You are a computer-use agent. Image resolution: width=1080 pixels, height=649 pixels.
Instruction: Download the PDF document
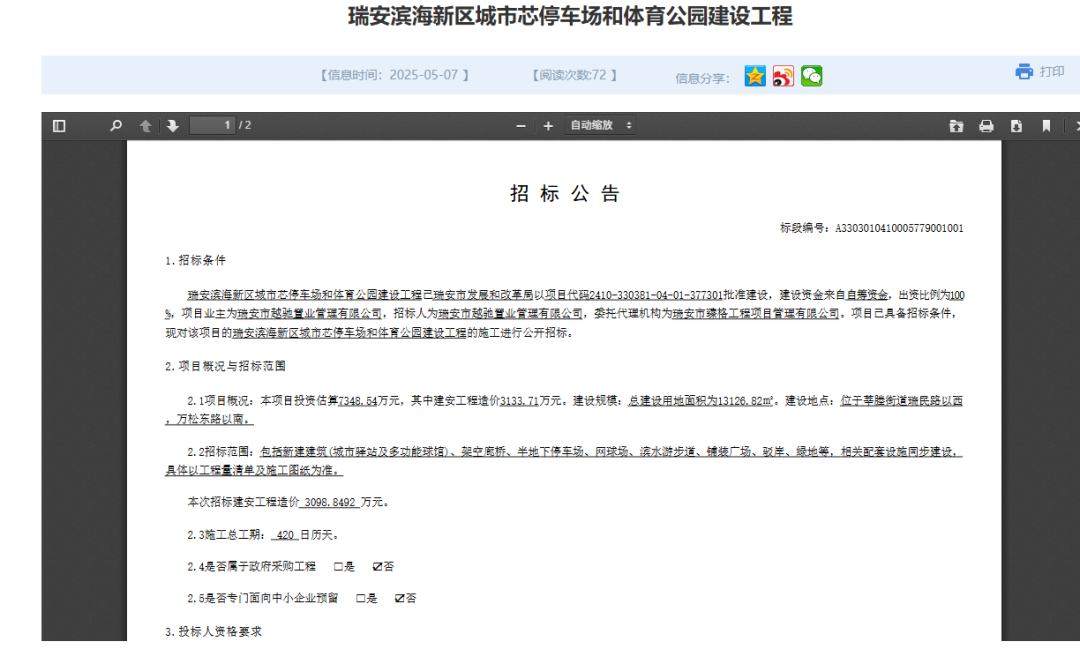pos(1016,126)
